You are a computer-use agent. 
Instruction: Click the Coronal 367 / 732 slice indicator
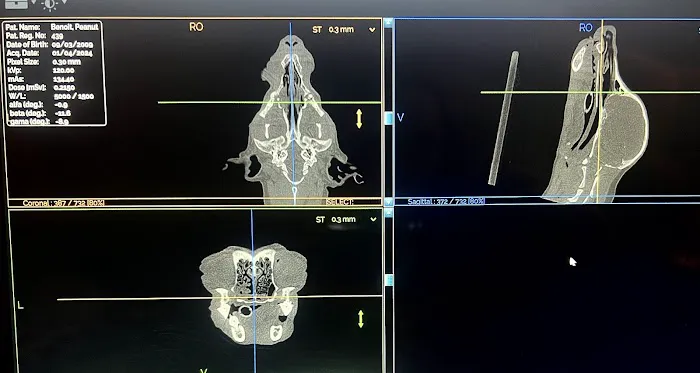point(63,203)
